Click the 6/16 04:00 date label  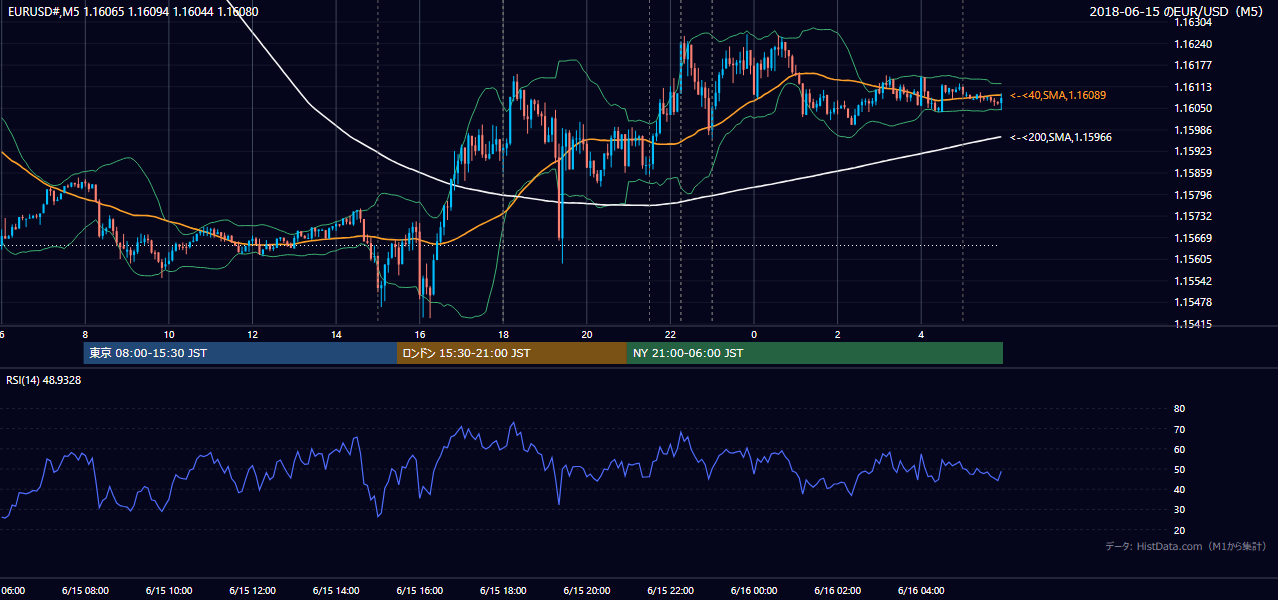pos(921,591)
